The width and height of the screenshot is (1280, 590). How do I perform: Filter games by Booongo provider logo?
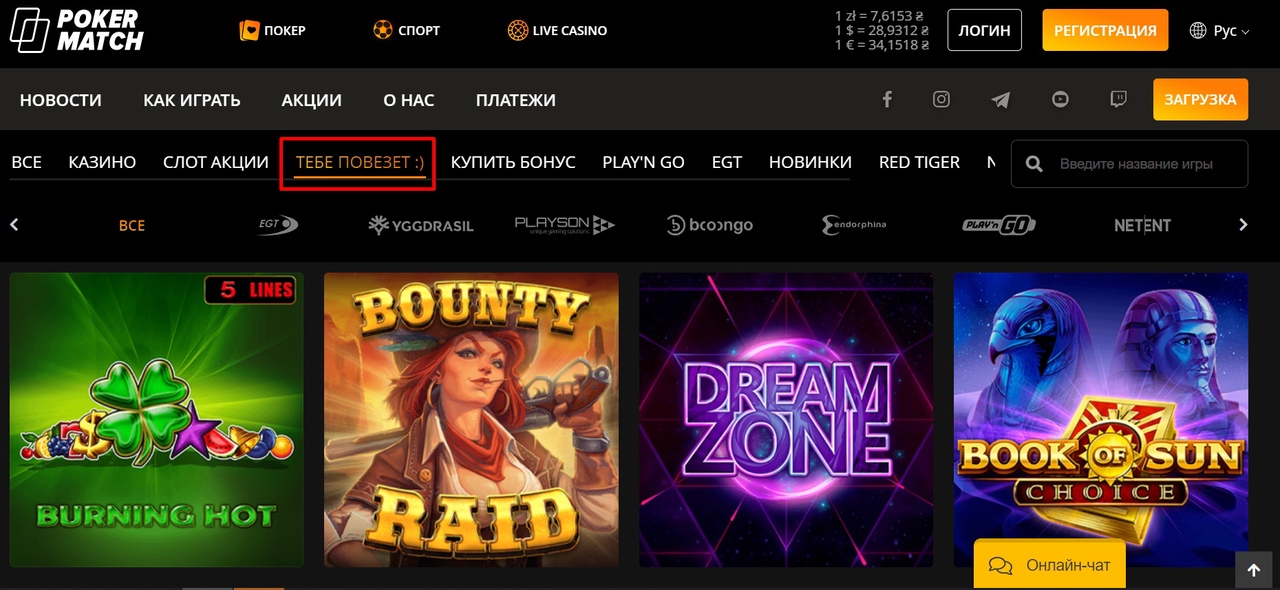709,225
